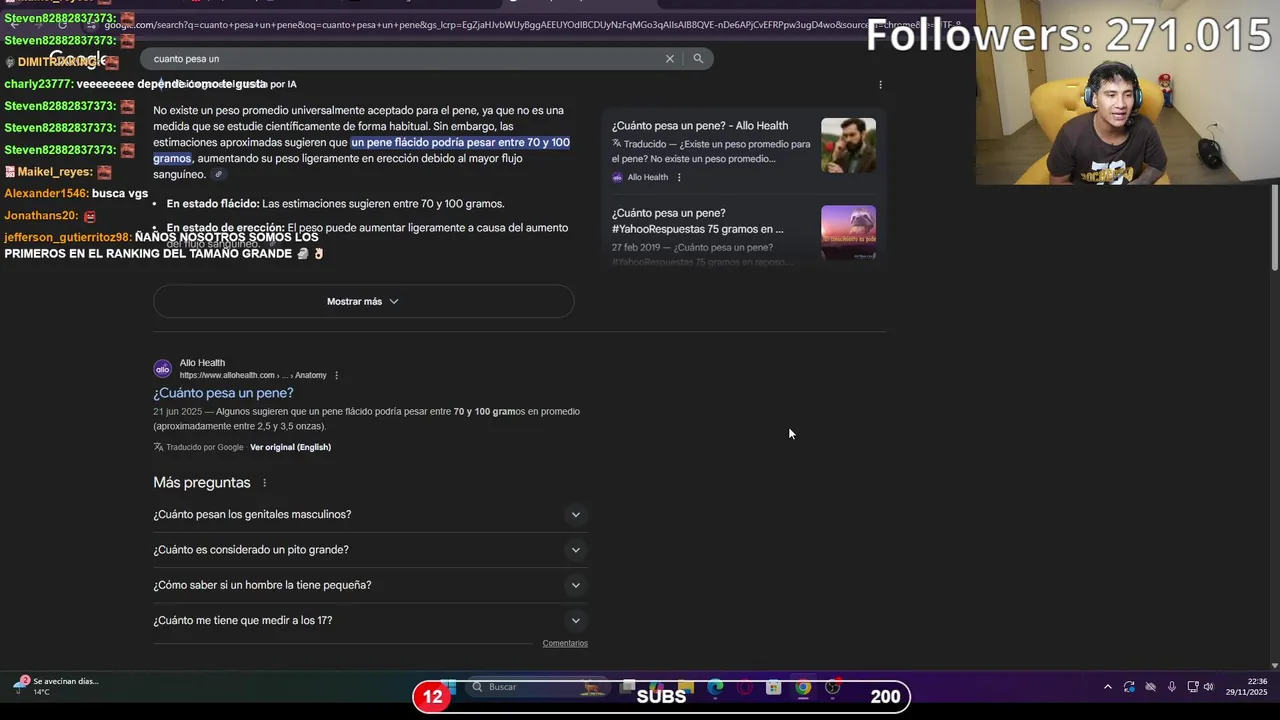1280x720 pixels.
Task: Open the Allo Health source card title
Action: point(700,126)
